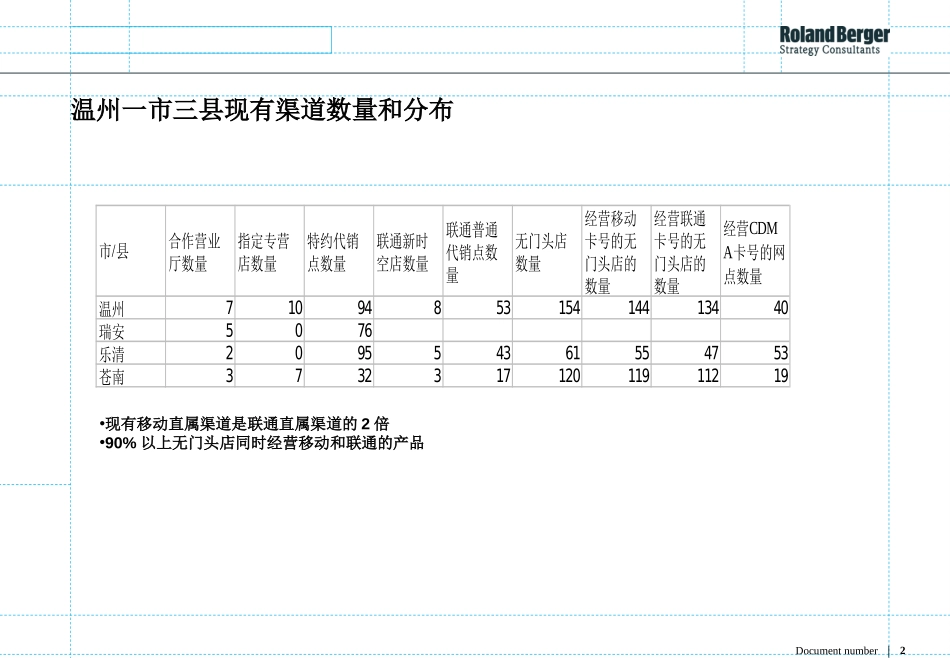Select the cell with value 76 in 瑞安 row
Viewport: 950px width, 658px height.
point(339,331)
